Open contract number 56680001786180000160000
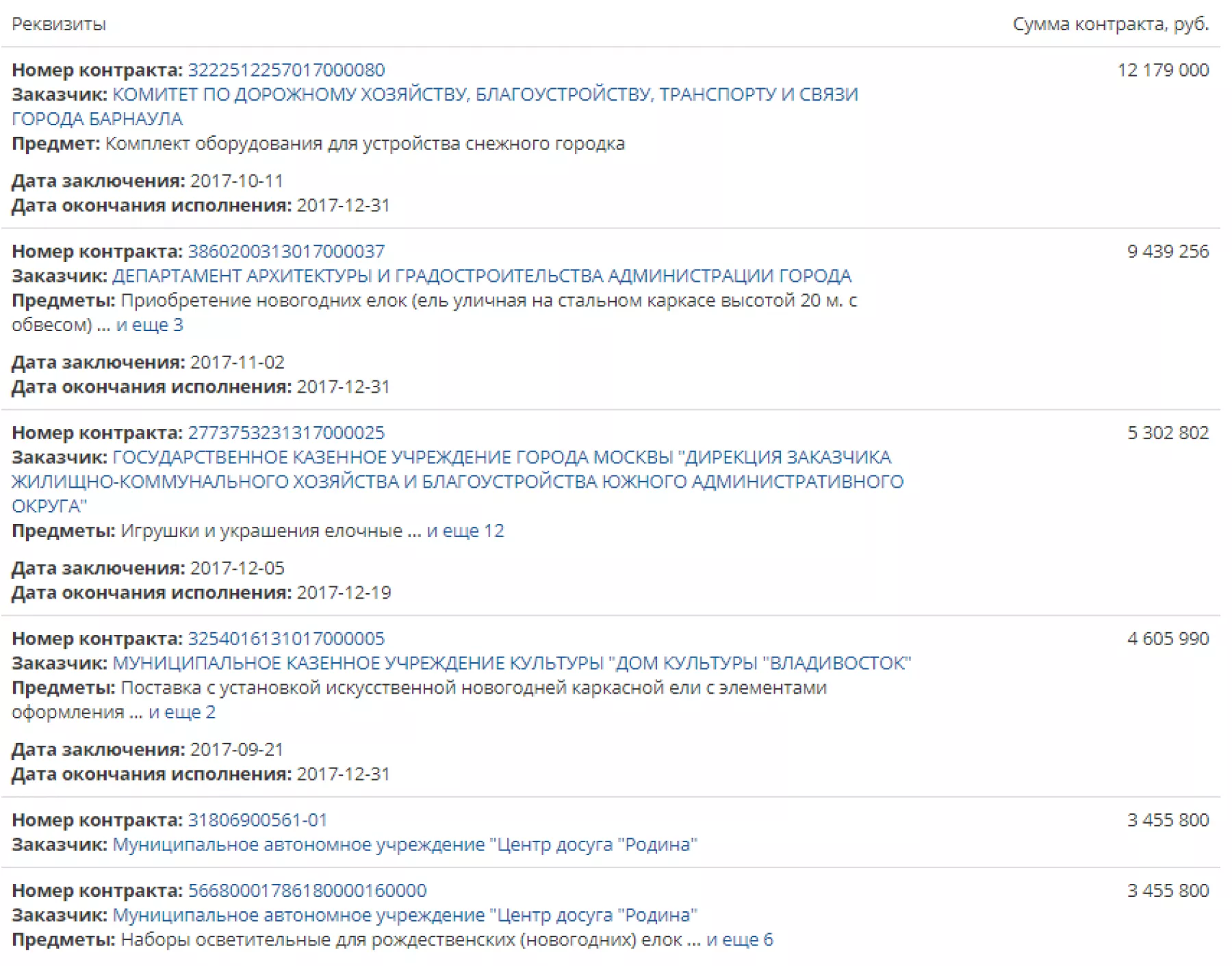The height and width of the screenshot is (966, 1232). (307, 890)
